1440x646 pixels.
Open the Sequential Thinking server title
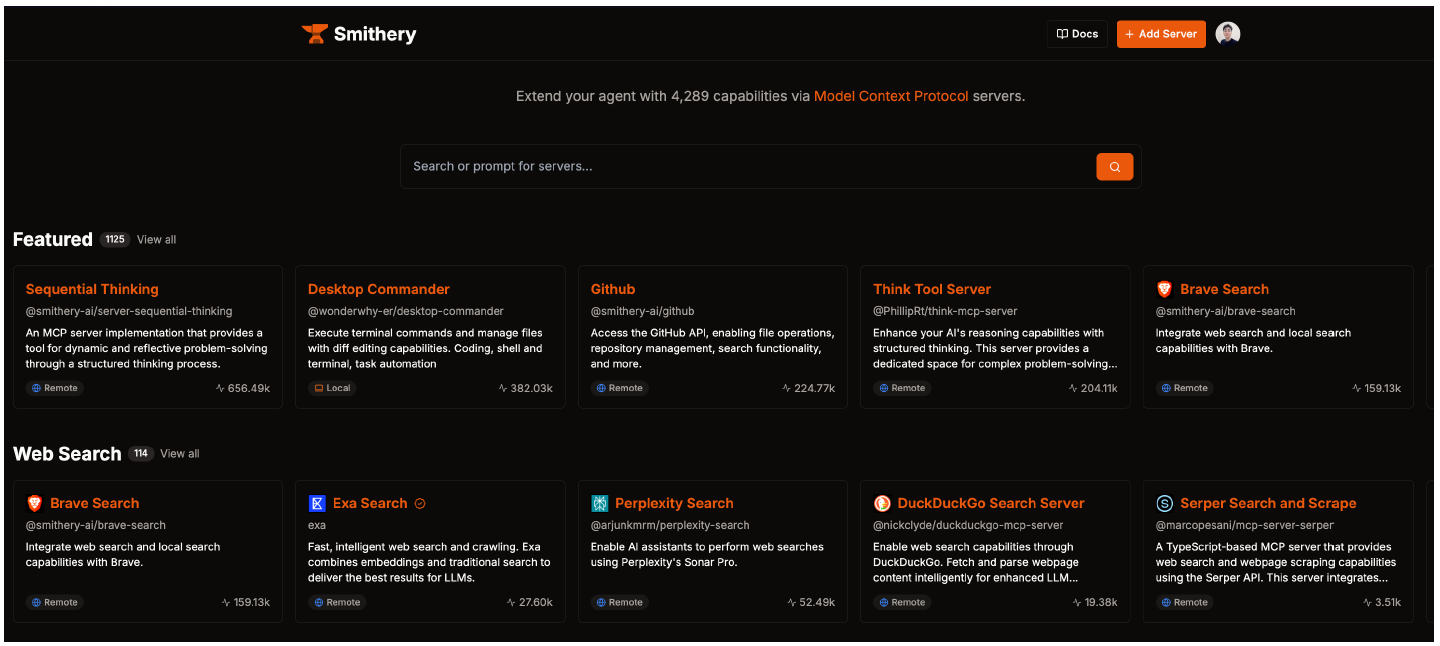pos(92,289)
